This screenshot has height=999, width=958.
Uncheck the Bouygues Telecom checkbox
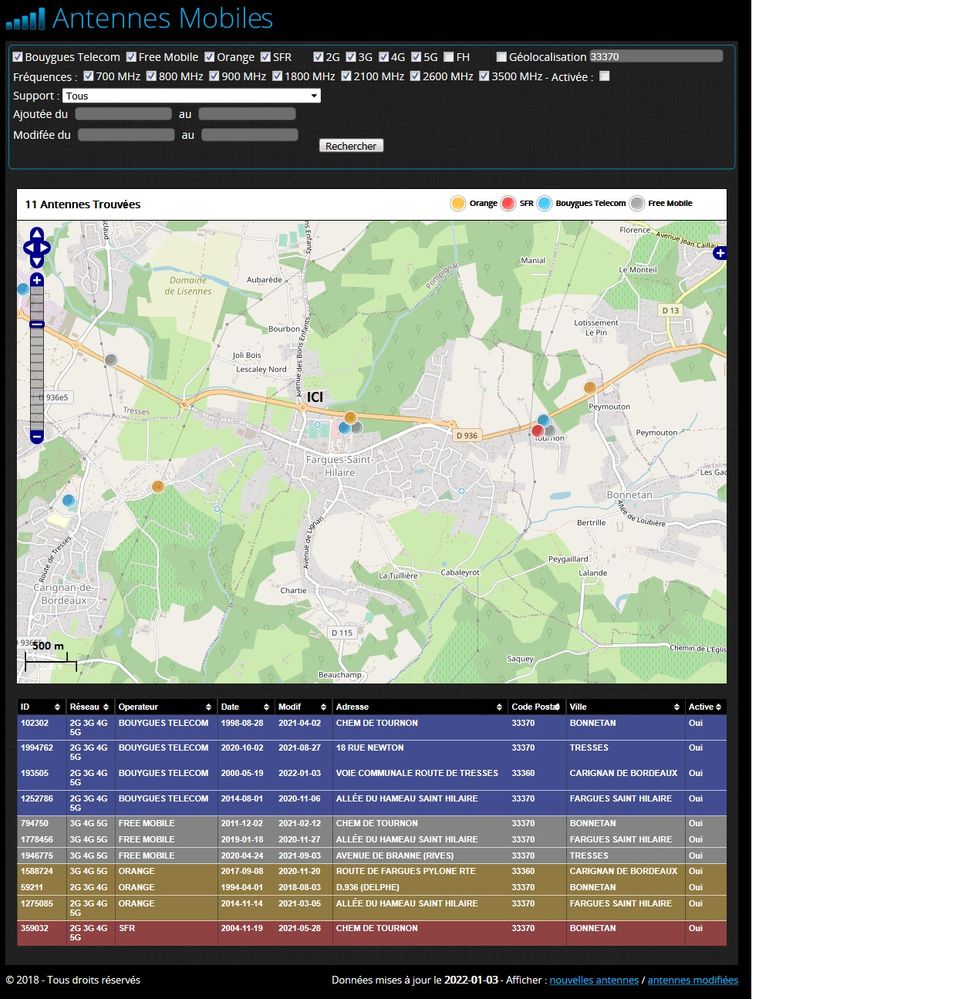(x=18, y=57)
